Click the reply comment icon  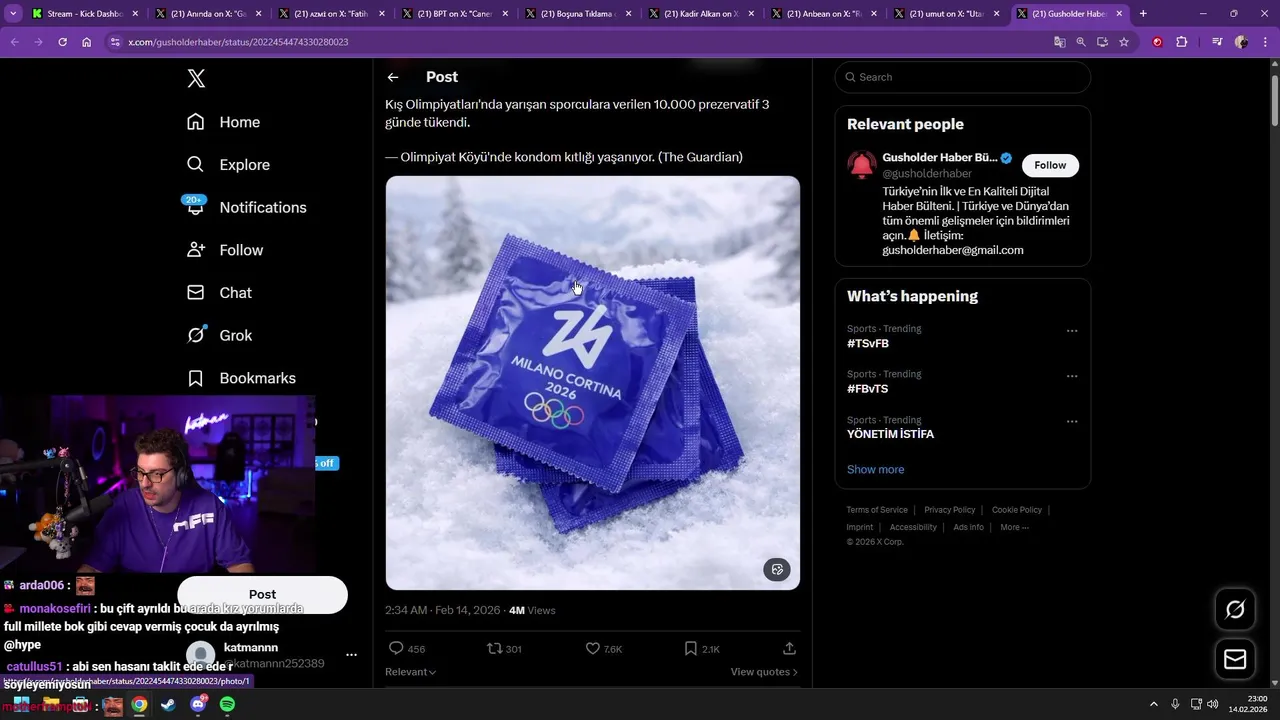(x=396, y=648)
